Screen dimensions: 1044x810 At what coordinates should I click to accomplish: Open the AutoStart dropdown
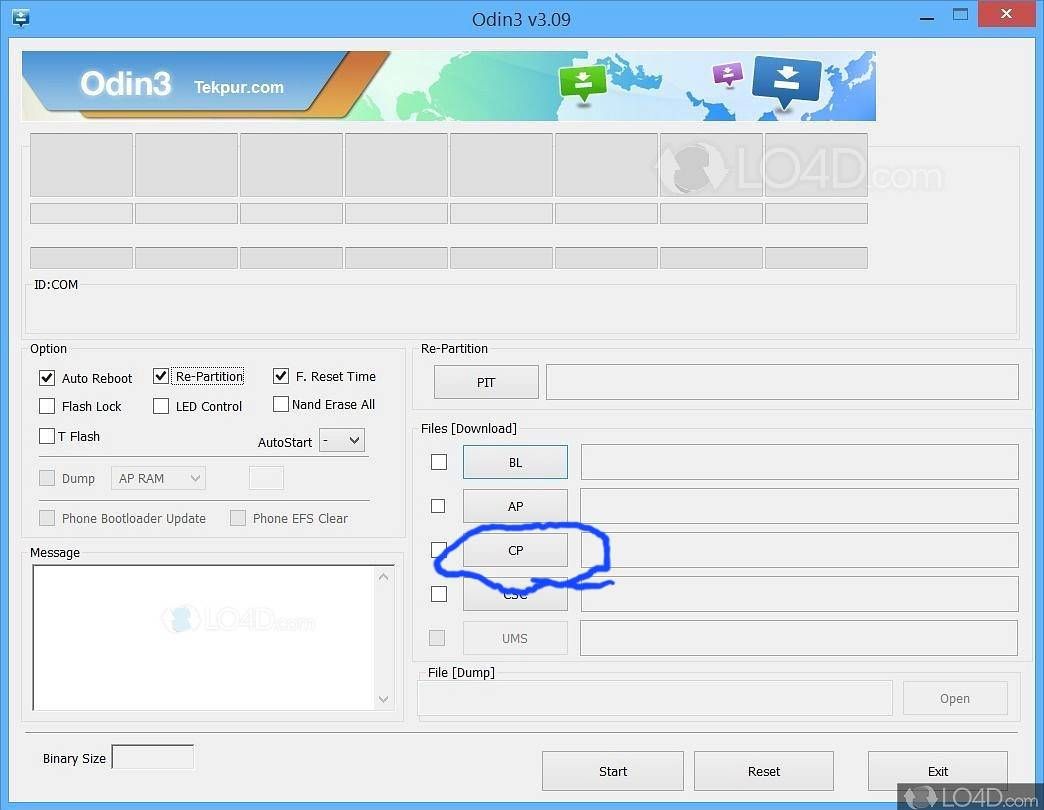tap(342, 441)
